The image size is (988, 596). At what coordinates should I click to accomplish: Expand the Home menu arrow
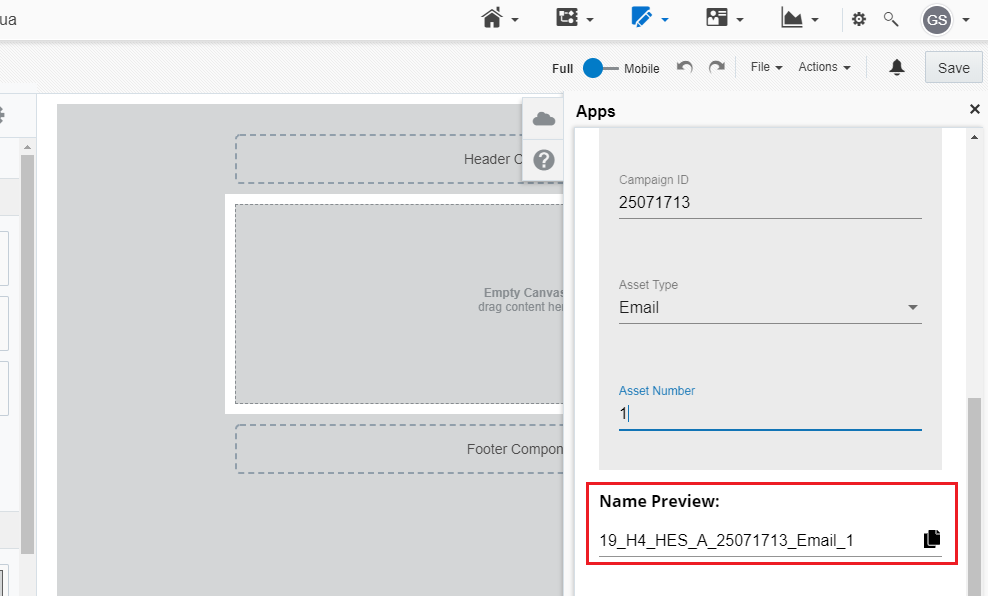[515, 20]
